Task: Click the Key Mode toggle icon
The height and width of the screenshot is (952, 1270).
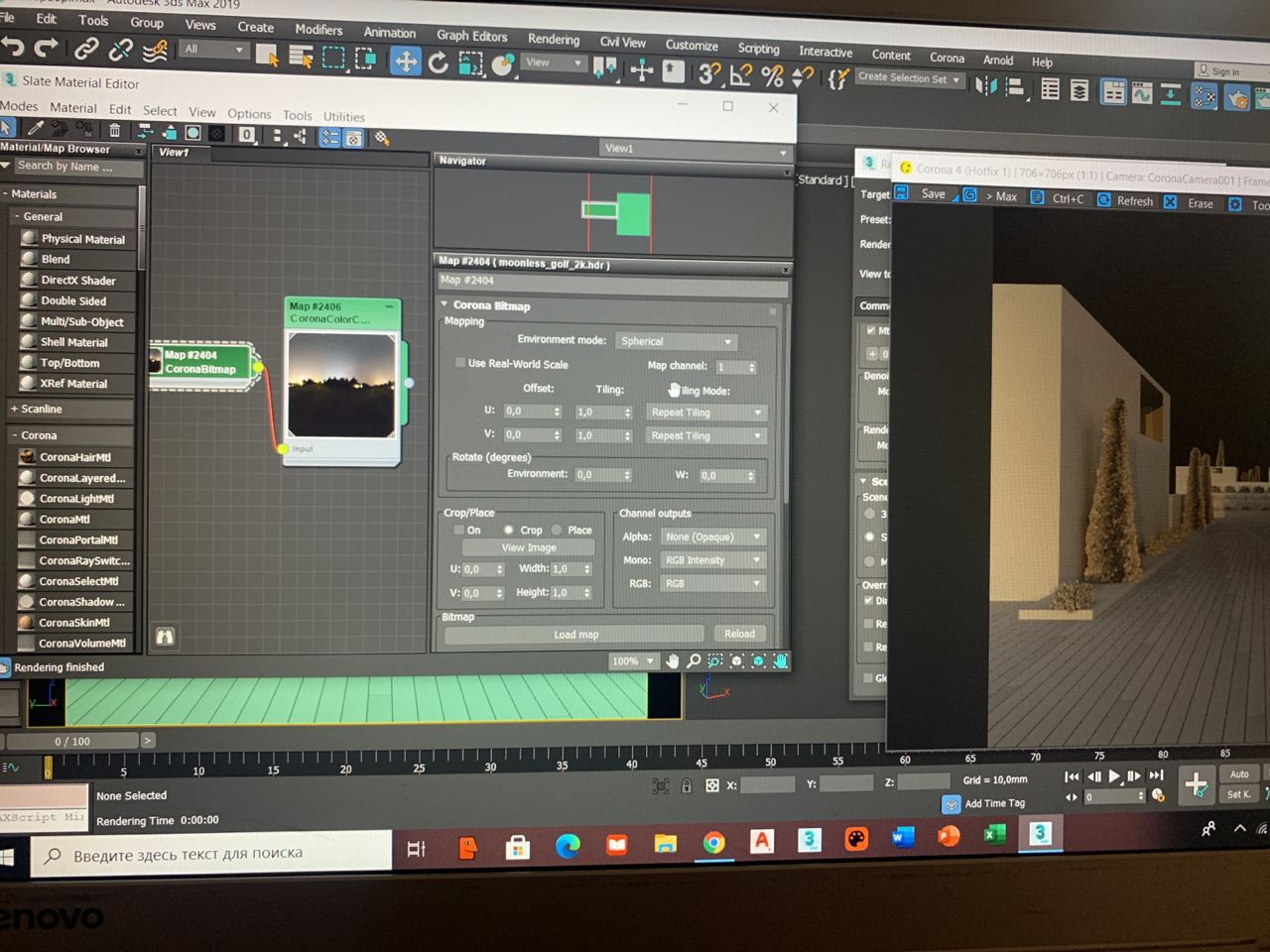Action: click(x=1071, y=797)
